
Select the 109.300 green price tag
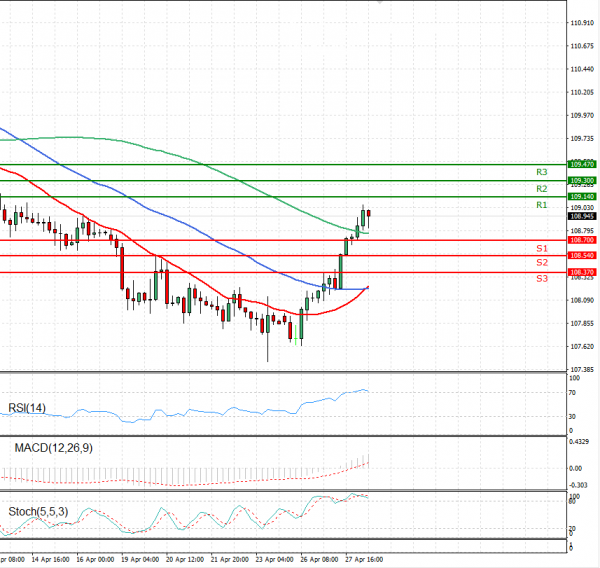coord(582,180)
